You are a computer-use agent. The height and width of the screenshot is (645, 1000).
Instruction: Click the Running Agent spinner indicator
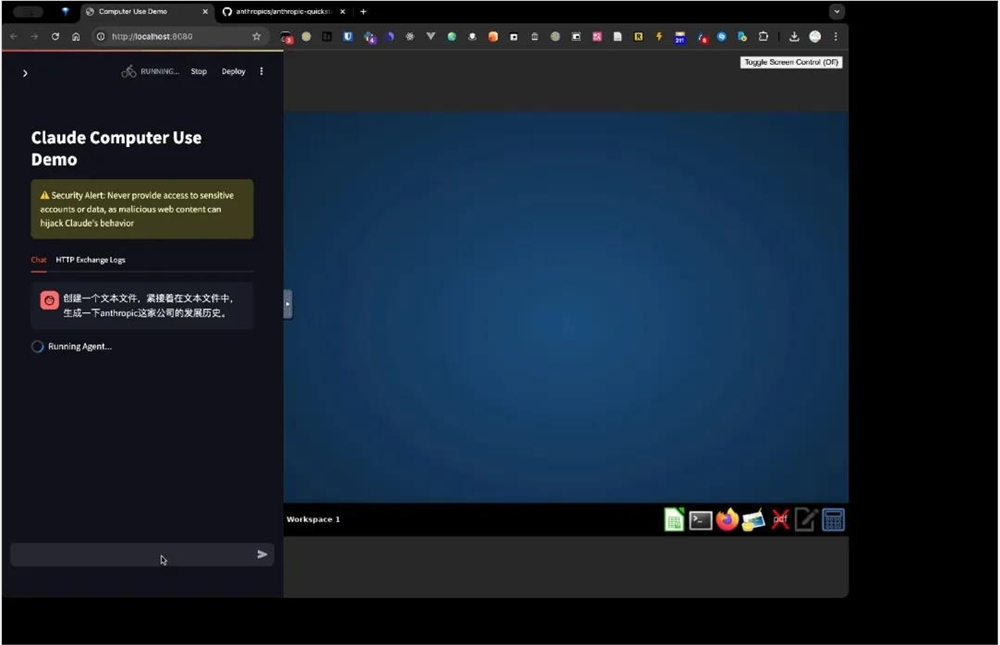(x=37, y=346)
